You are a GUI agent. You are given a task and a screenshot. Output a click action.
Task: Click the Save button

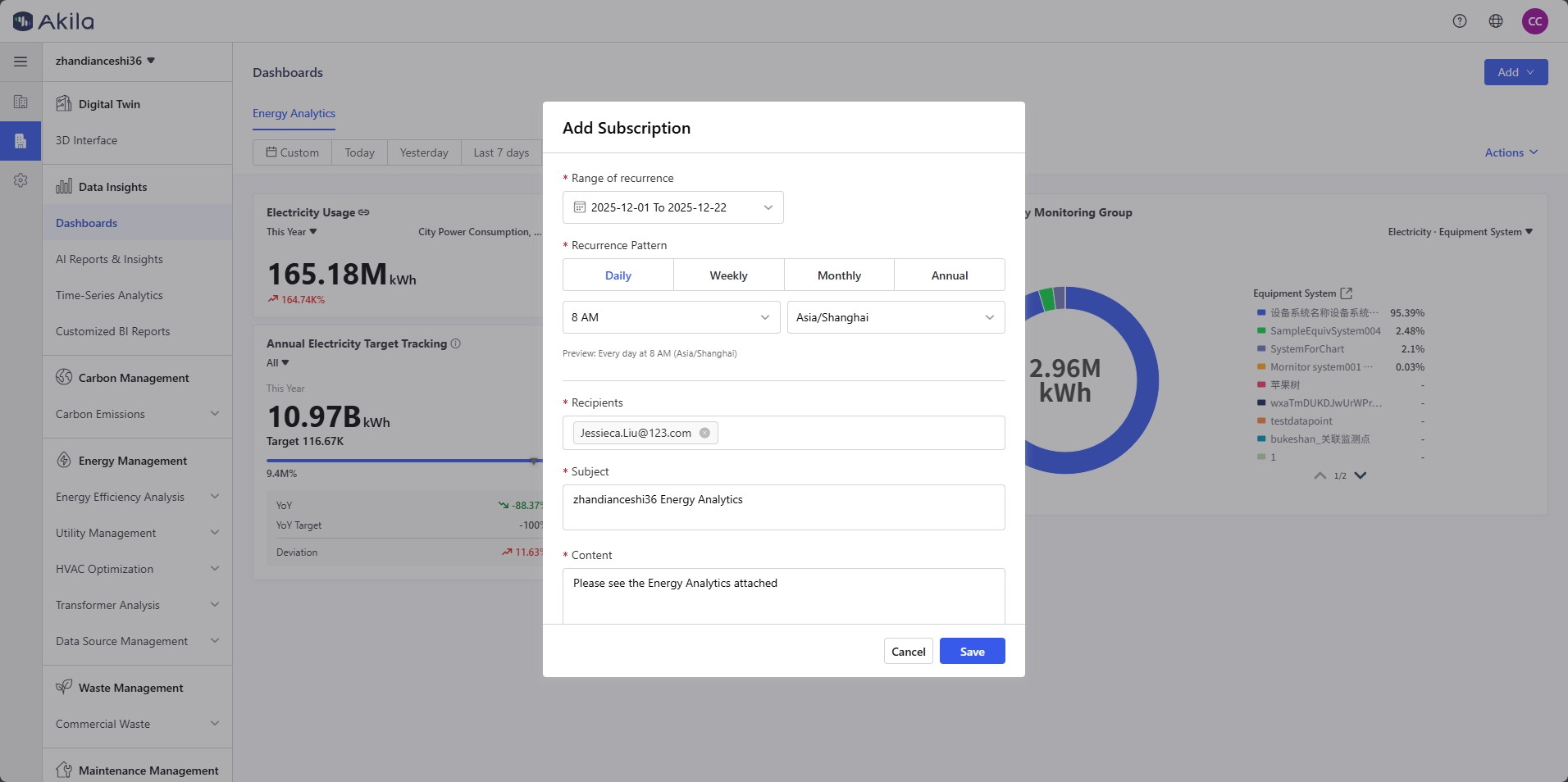pyautogui.click(x=972, y=652)
